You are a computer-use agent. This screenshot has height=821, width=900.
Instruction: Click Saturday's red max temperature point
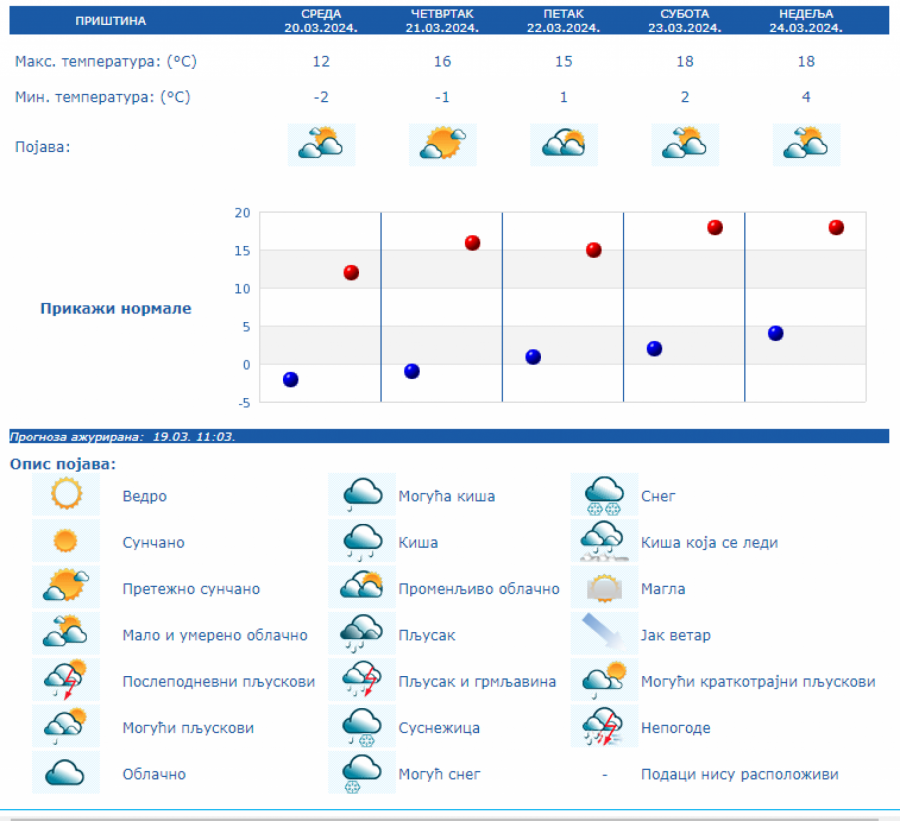tap(715, 227)
